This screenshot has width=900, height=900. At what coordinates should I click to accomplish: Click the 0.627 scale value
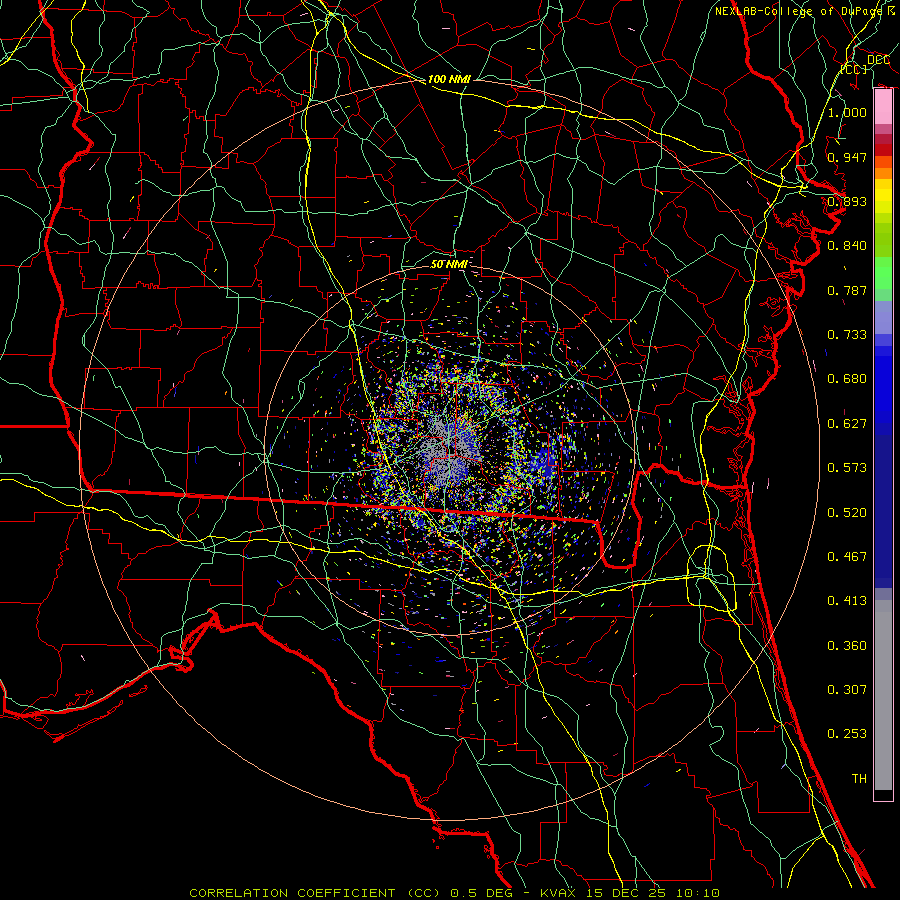(847, 424)
